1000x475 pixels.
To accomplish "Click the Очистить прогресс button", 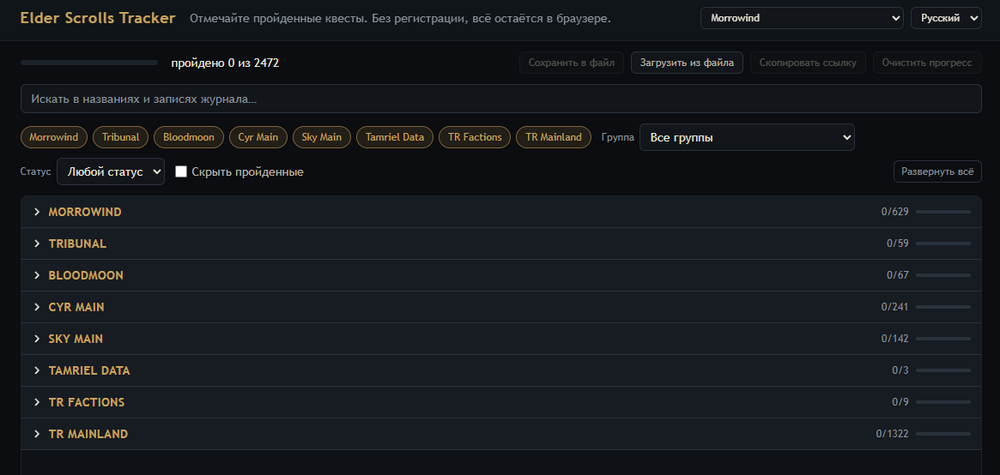I will coord(927,63).
